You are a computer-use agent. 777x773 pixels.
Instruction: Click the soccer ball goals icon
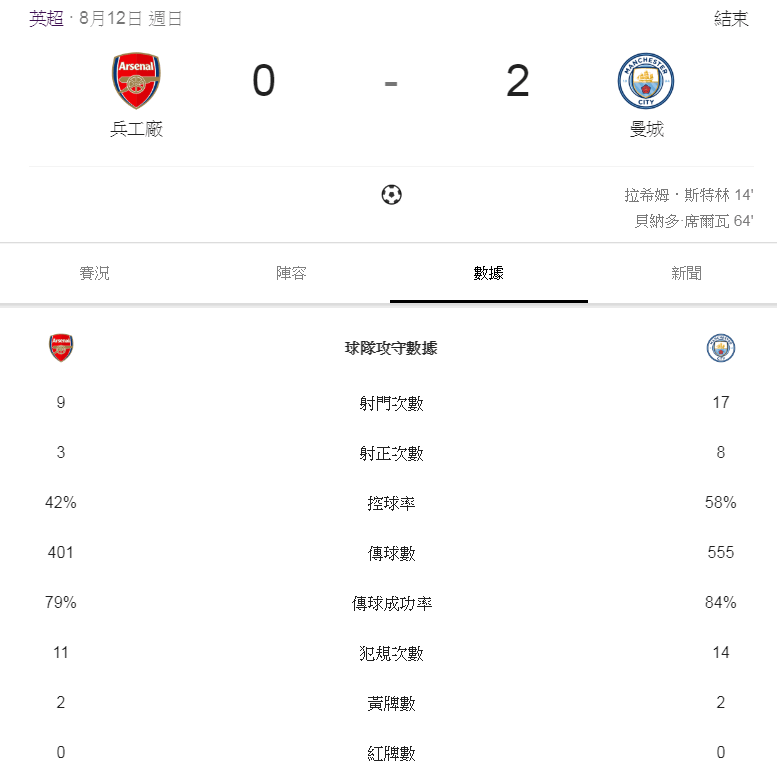[x=391, y=195]
